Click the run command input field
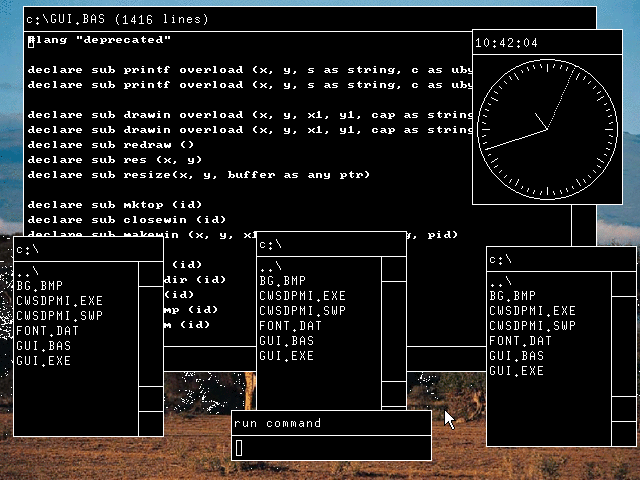 [331, 448]
